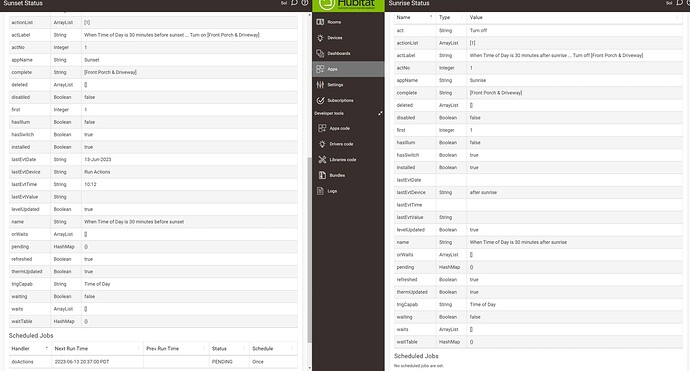
Task: Click the Hubitat logo
Action: coord(348,5)
